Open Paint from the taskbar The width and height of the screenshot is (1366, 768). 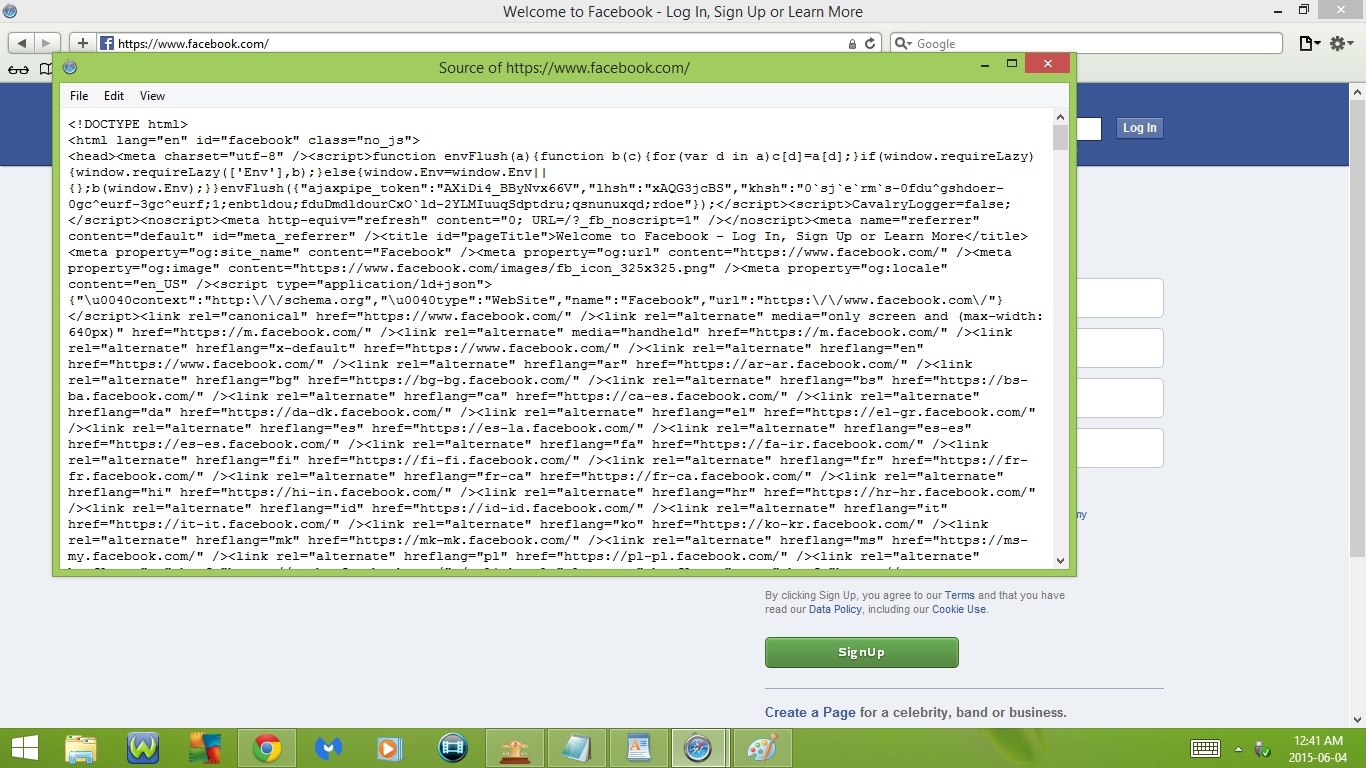point(762,748)
